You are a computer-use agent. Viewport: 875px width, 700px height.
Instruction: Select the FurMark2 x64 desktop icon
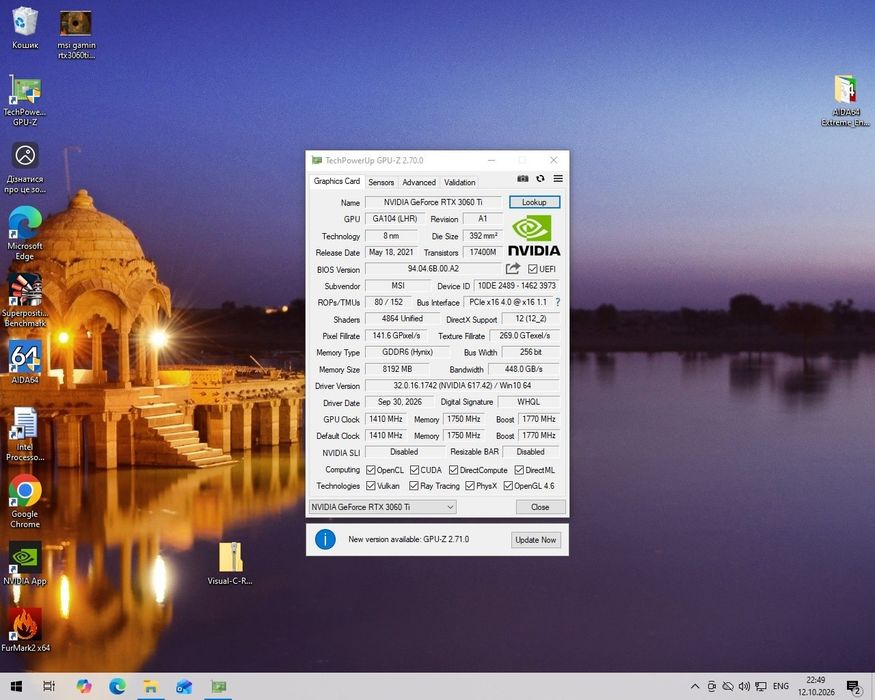pyautogui.click(x=25, y=631)
